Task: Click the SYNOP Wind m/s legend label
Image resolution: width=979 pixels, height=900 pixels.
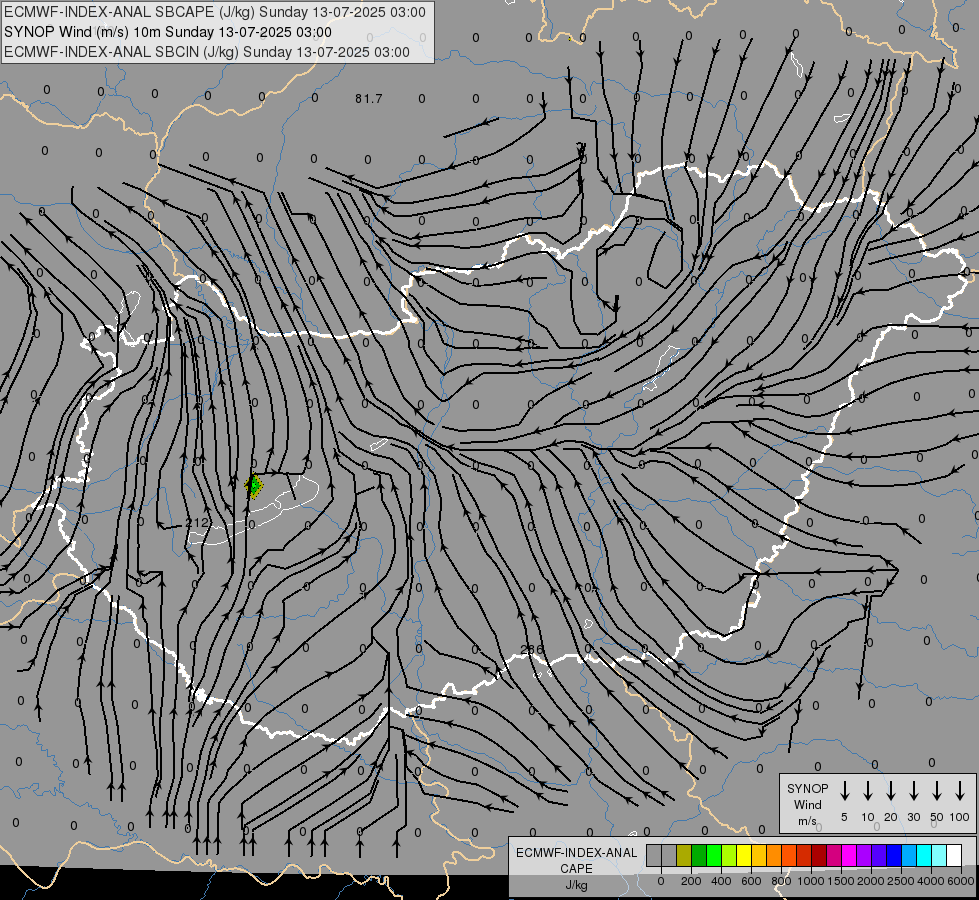Action: [807, 804]
